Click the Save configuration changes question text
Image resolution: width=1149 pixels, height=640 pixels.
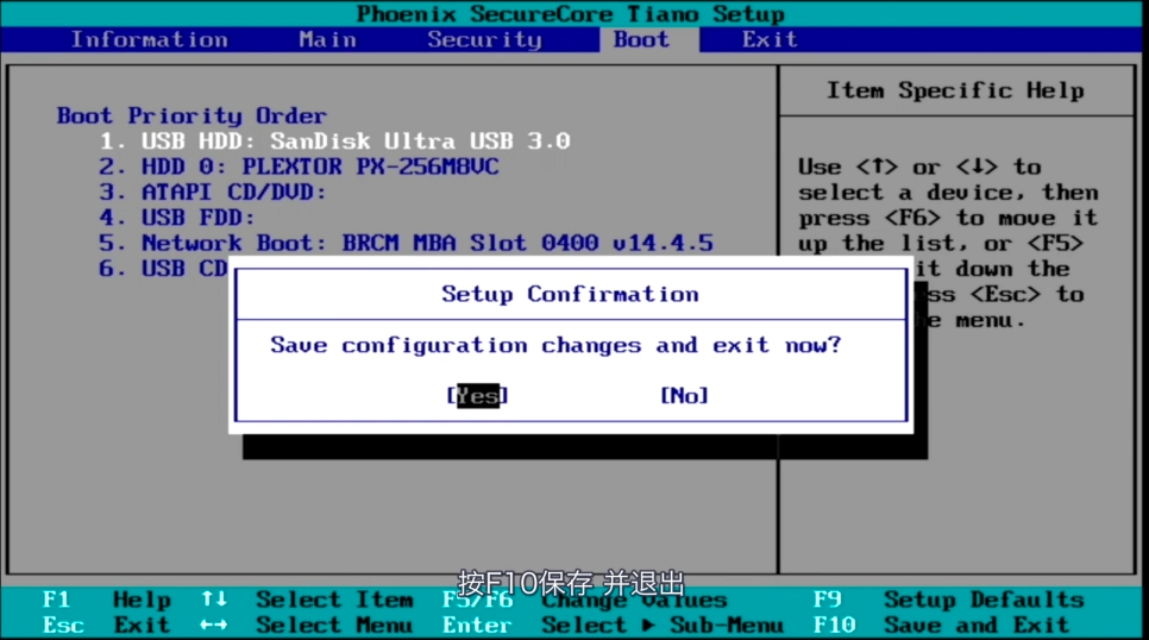point(556,345)
